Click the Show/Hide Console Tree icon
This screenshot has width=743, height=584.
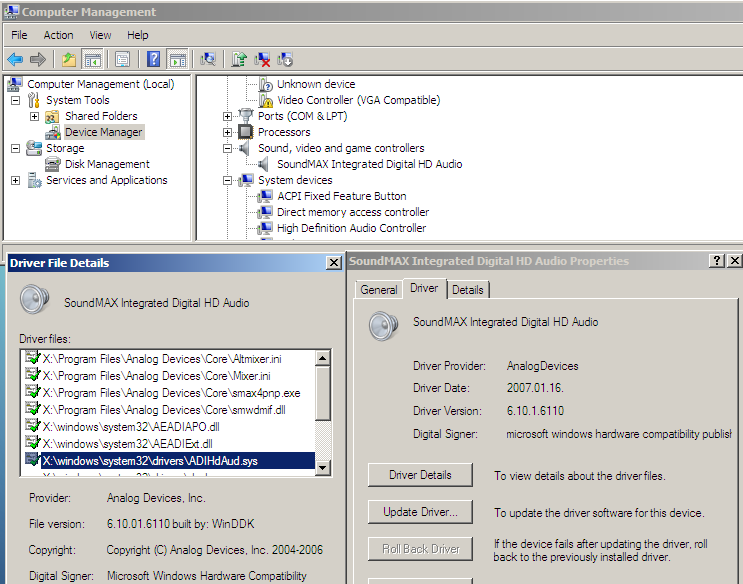point(92,59)
